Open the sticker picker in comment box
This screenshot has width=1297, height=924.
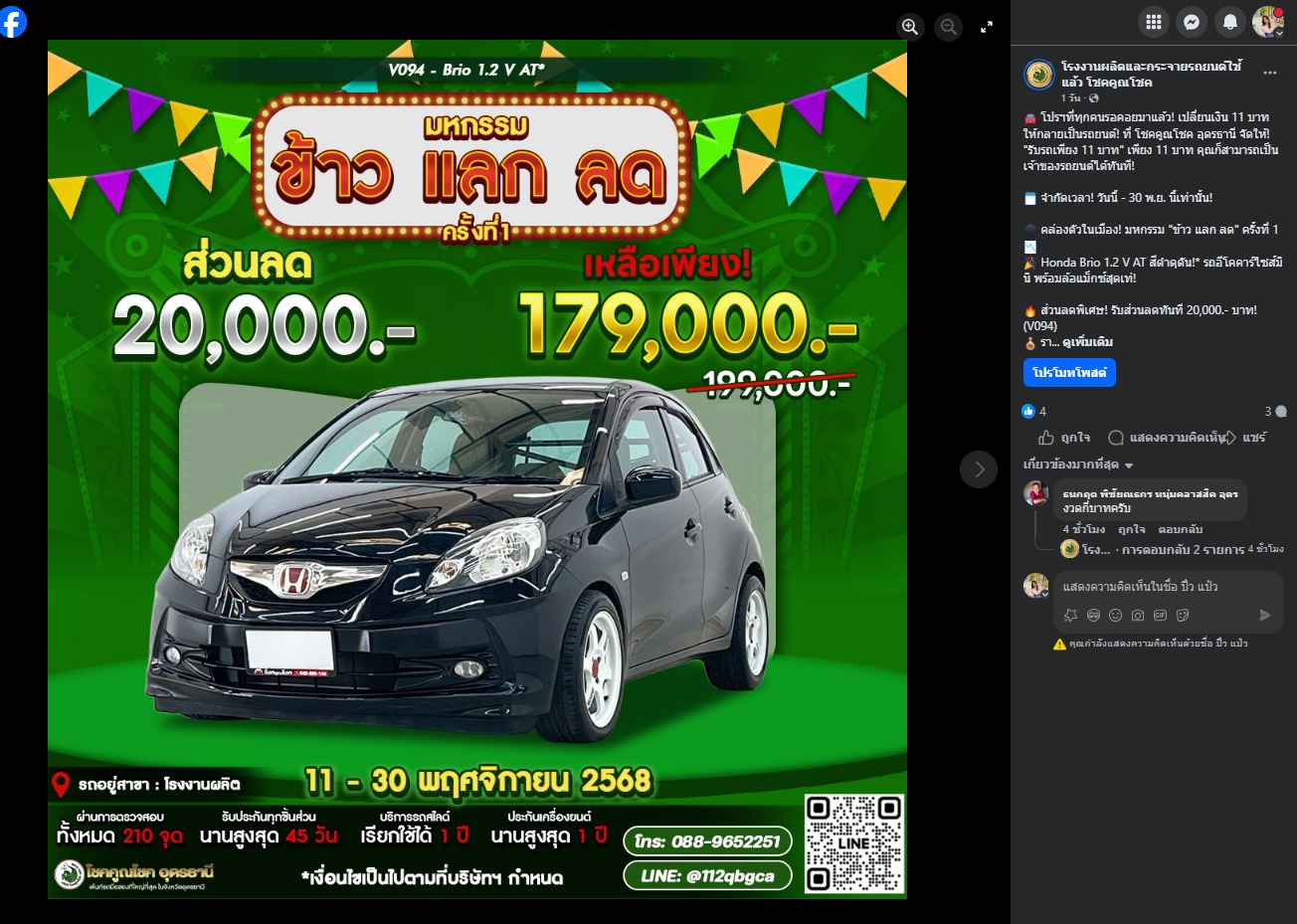pos(1183,616)
